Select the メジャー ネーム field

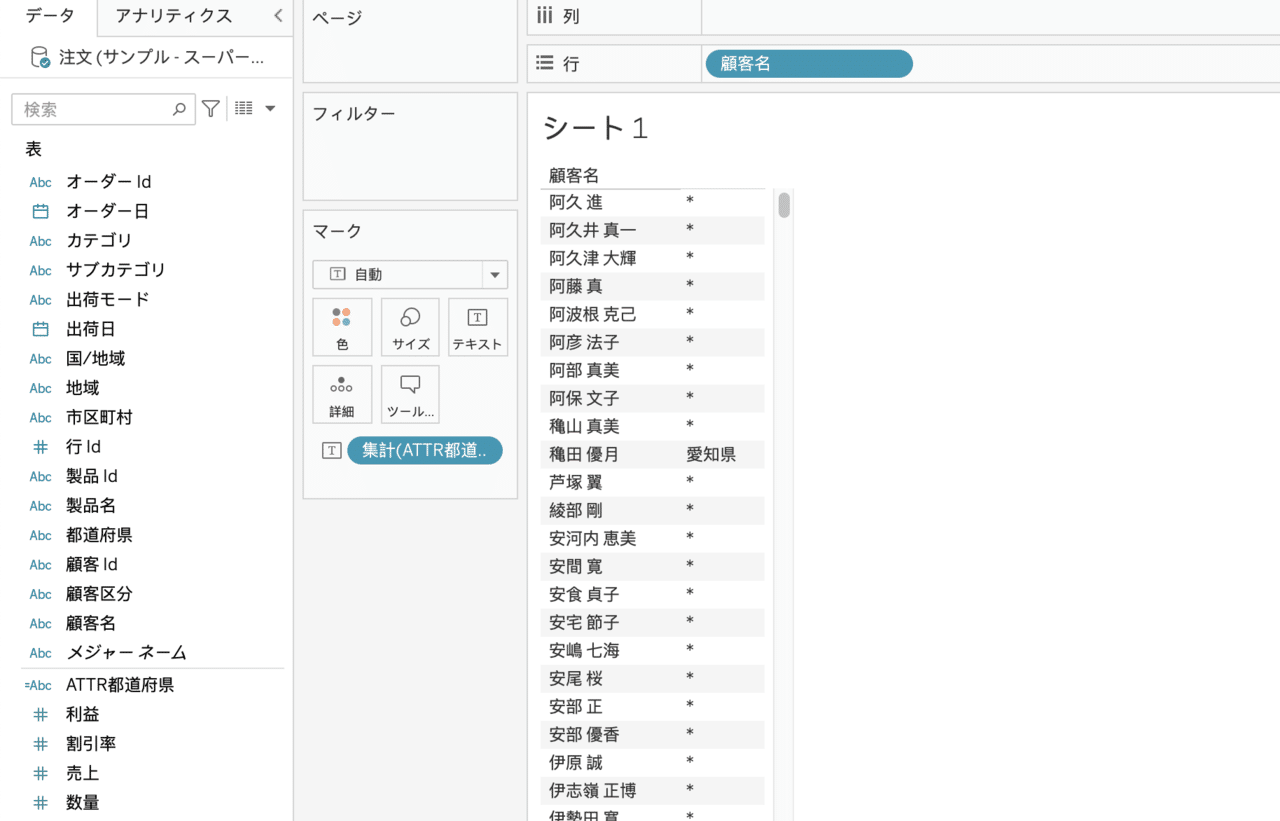tap(126, 652)
